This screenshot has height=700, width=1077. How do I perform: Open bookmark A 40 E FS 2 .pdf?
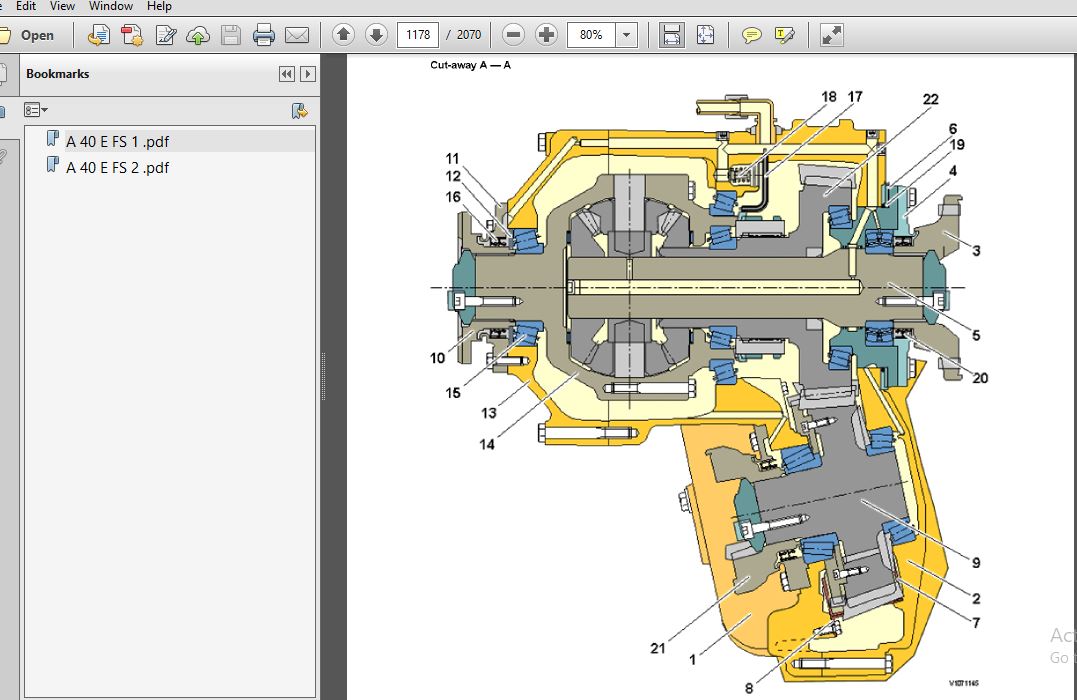pos(117,168)
